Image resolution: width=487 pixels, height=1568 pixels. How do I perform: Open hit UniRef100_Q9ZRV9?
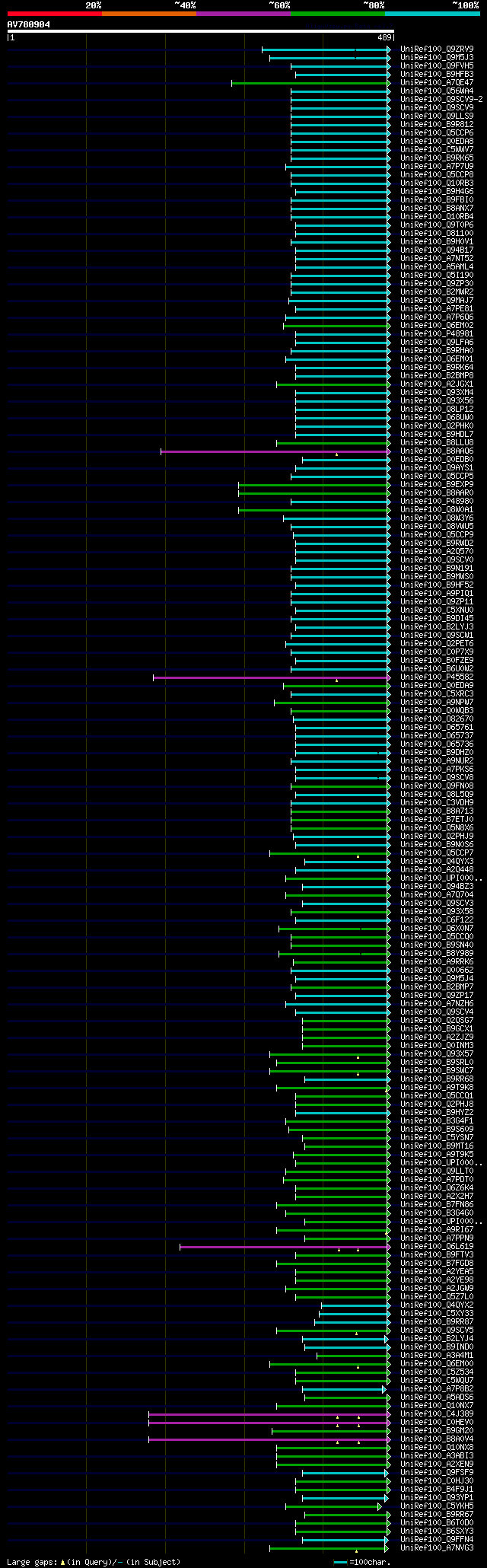[x=437, y=49]
